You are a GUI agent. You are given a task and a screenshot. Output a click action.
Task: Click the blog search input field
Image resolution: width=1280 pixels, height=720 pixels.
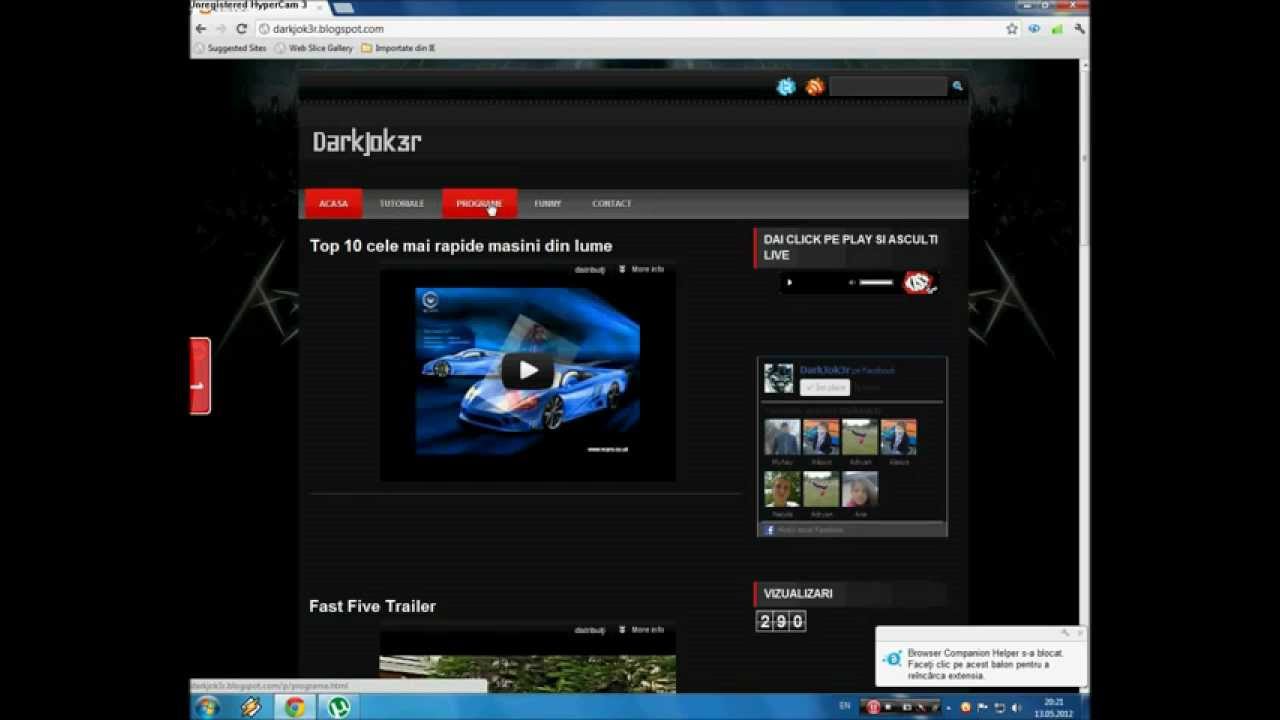[x=887, y=87]
